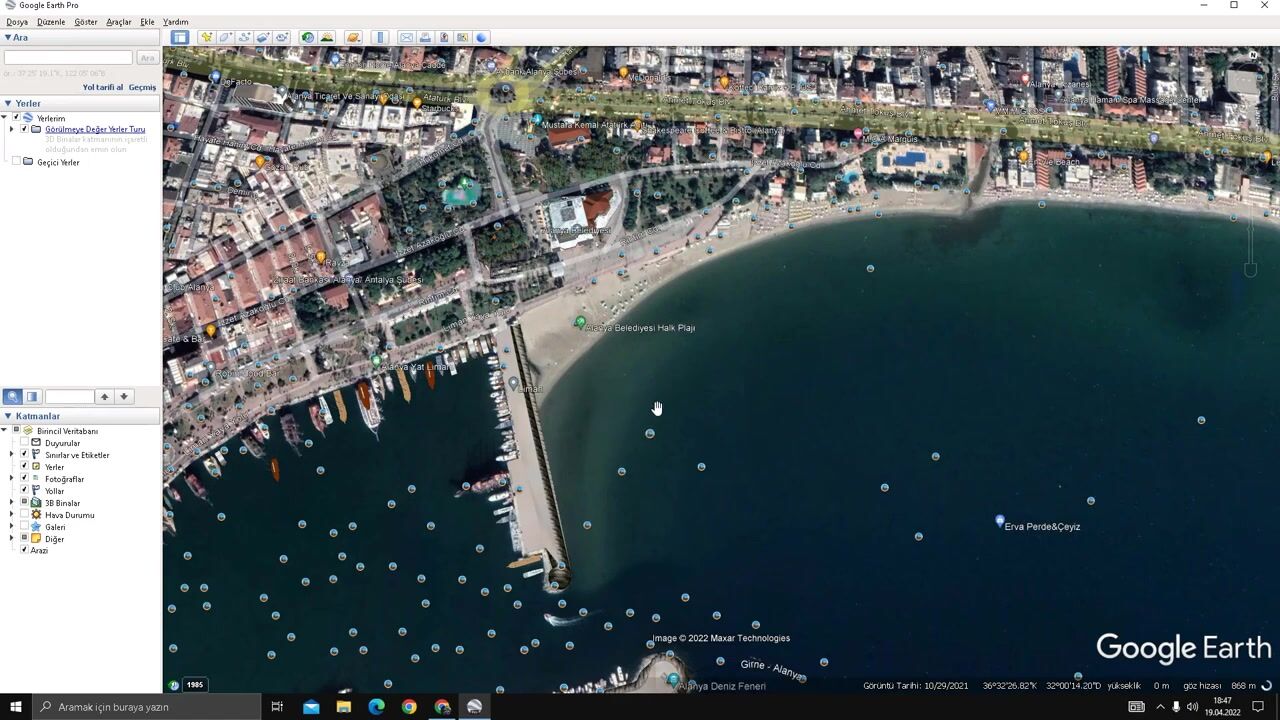Click into the Ara search input field

tap(68, 58)
